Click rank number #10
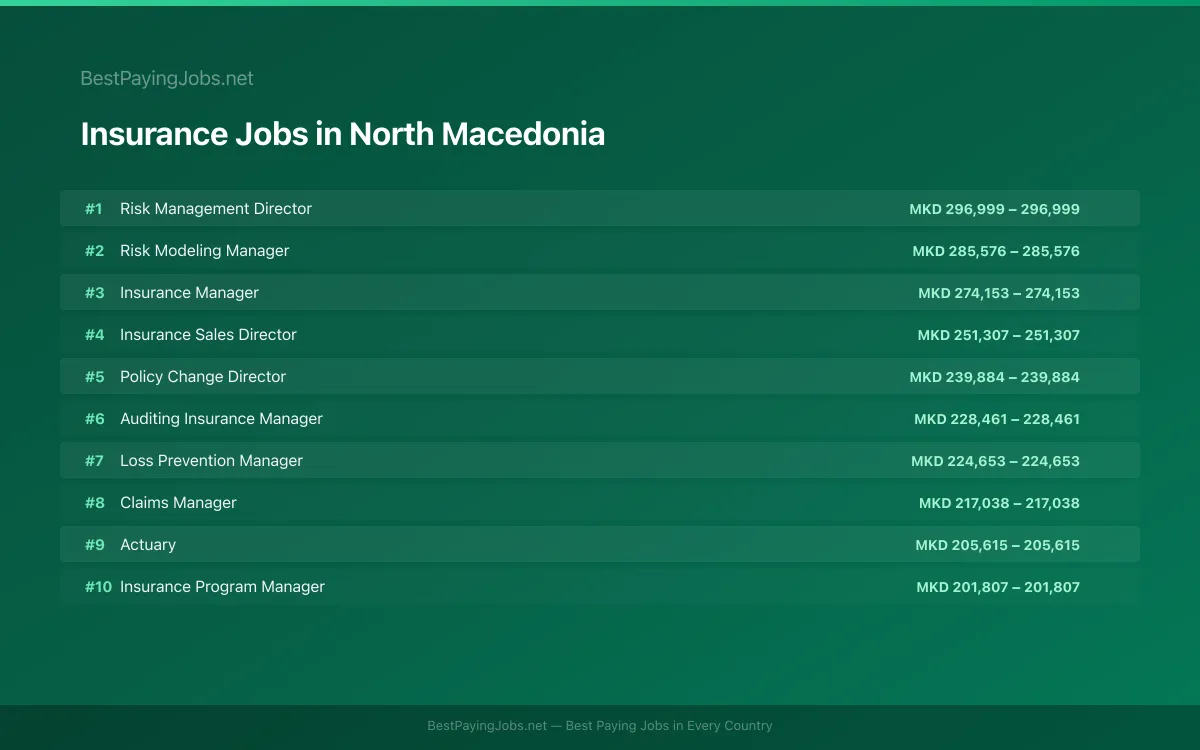 point(98,587)
